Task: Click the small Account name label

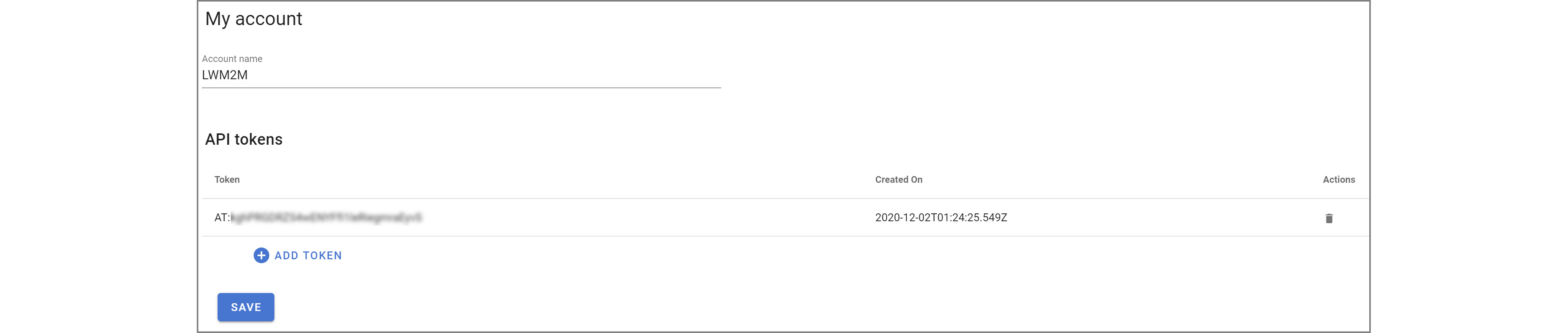Action: (232, 58)
